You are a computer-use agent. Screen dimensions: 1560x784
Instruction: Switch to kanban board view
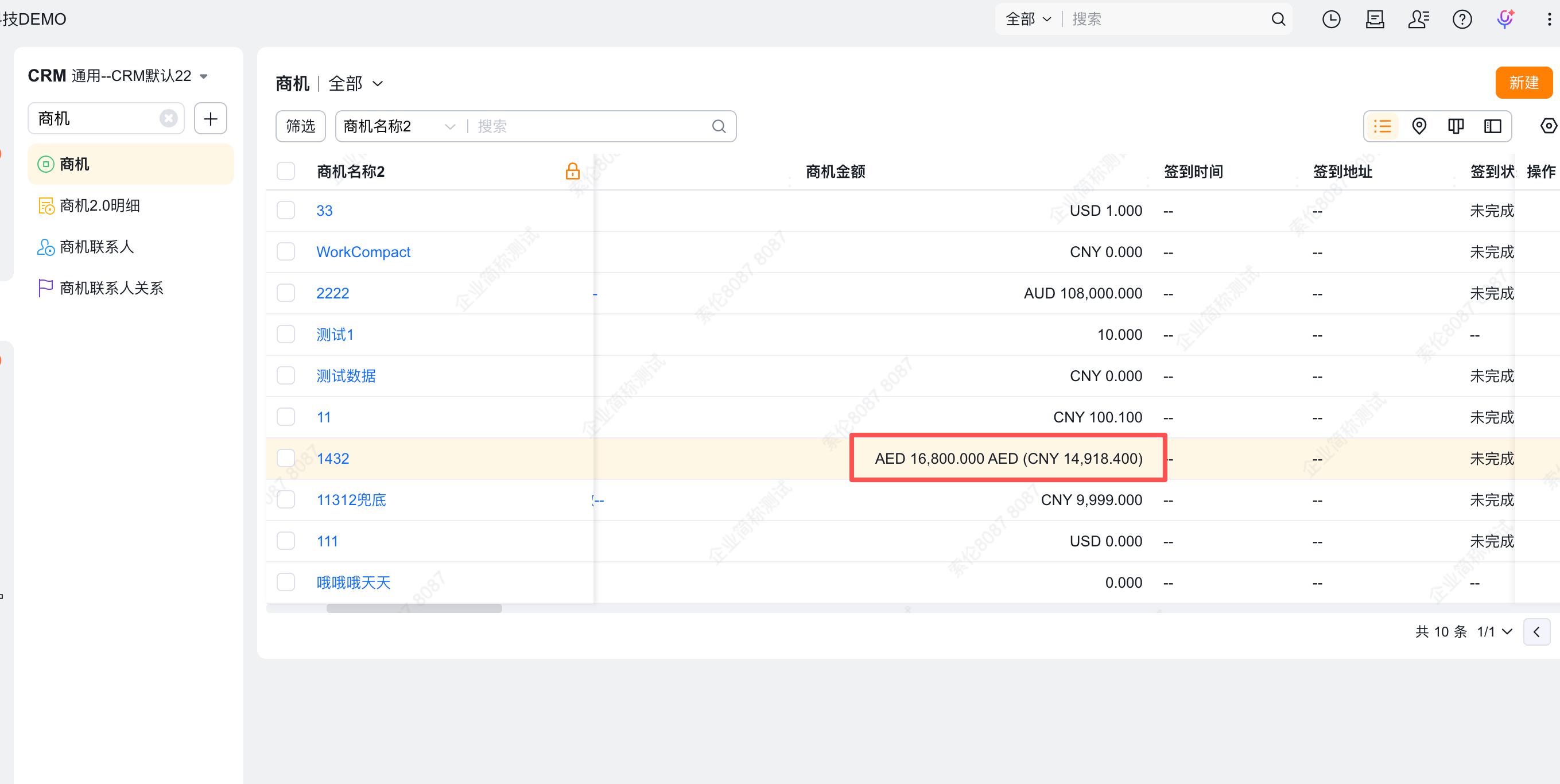point(1456,126)
